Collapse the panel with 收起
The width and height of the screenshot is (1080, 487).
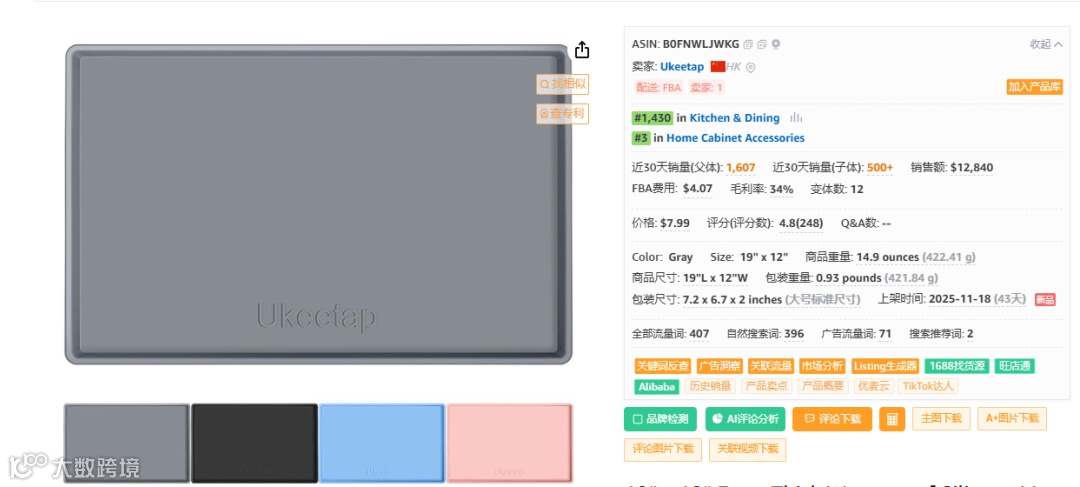click(1046, 44)
